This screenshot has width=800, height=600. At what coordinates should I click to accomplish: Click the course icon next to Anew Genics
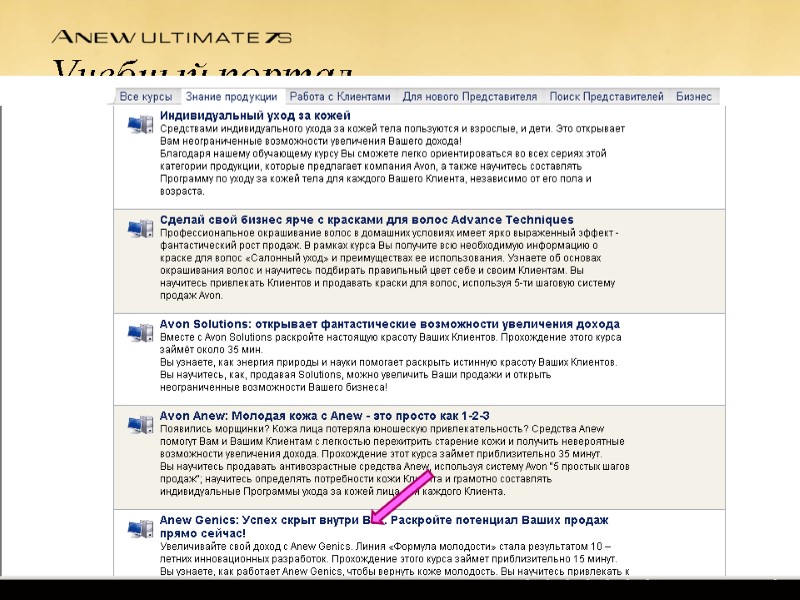click(x=140, y=529)
